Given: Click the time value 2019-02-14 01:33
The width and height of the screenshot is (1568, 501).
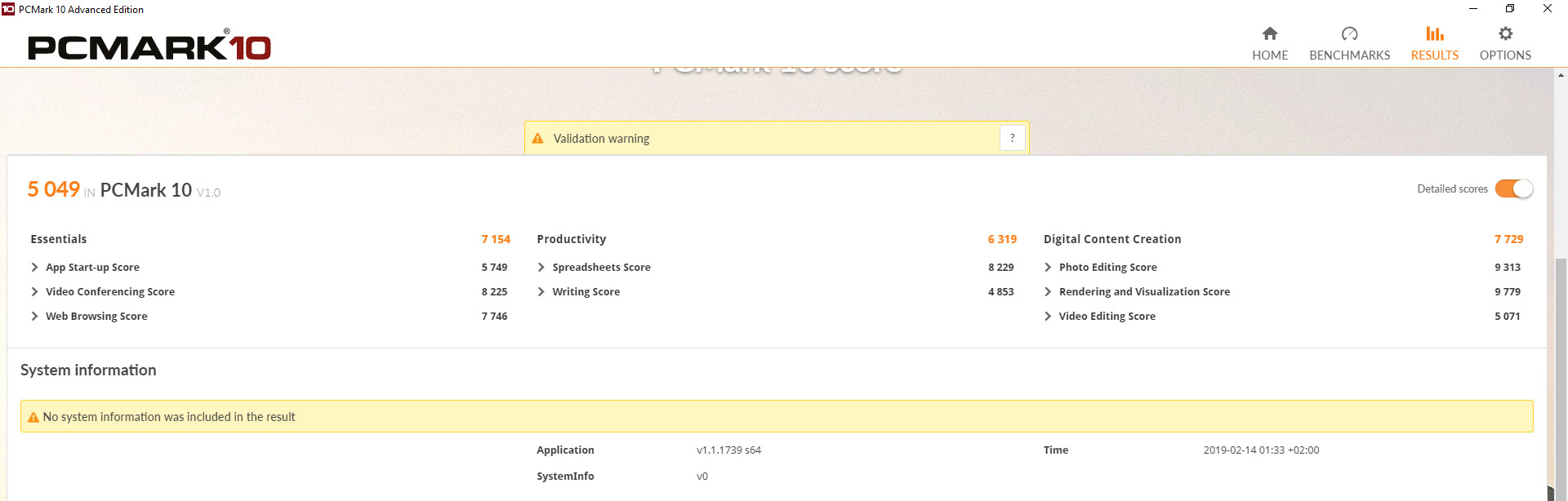Looking at the screenshot, I should point(1261,450).
